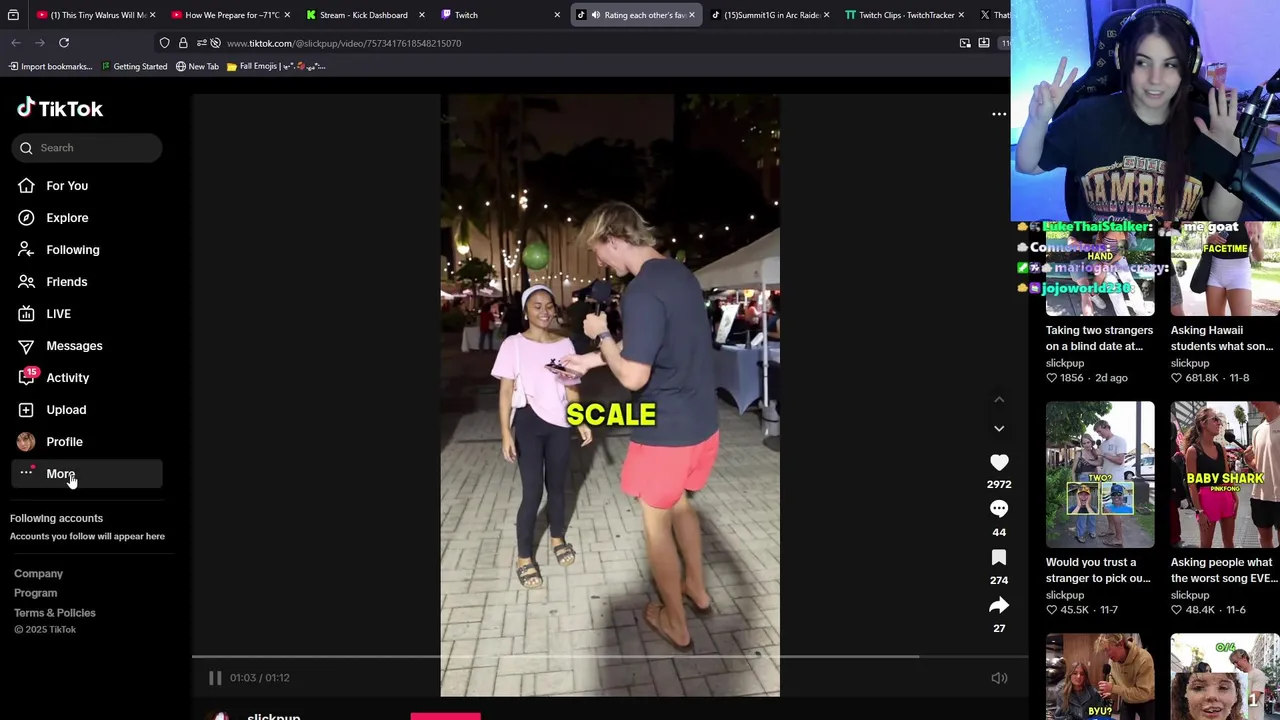Open Getting Started bookmark
Screen dimensions: 1280x720
pos(134,67)
